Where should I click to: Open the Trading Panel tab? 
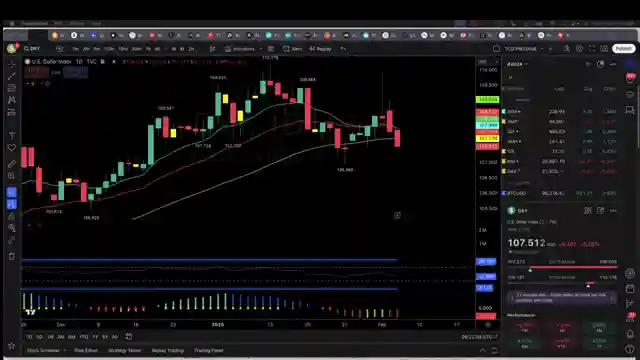point(209,350)
